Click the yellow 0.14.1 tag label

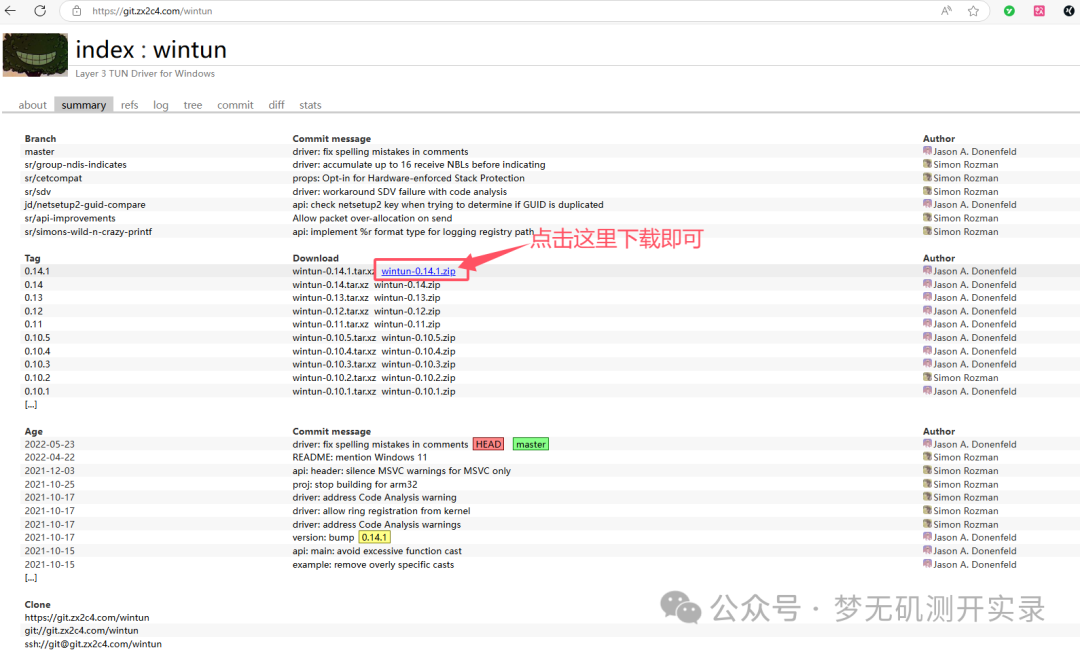tap(374, 537)
